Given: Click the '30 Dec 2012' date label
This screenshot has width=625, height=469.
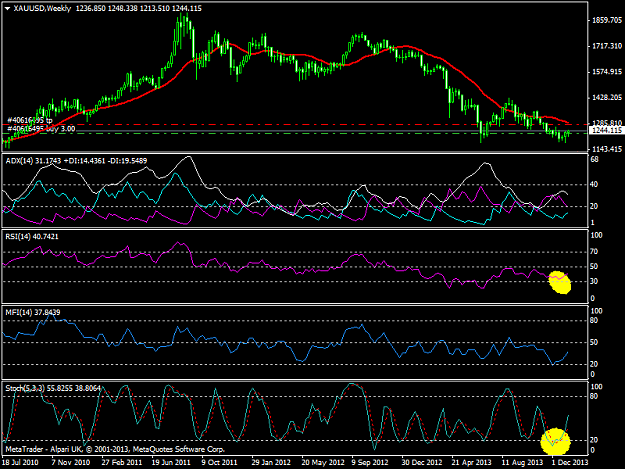Looking at the screenshot, I should click(x=422, y=462).
